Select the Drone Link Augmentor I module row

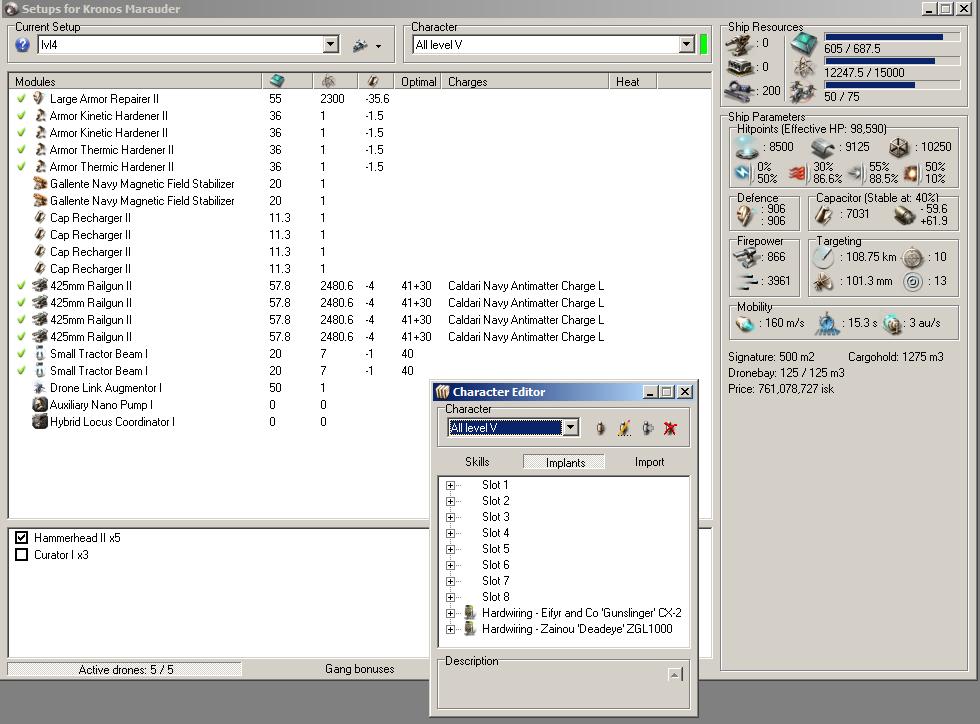[105, 388]
